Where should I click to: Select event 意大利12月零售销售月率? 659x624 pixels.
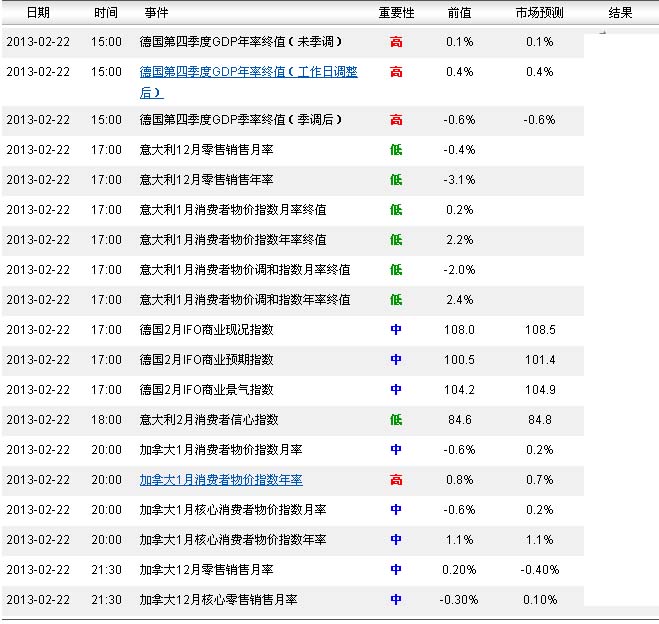pyautogui.click(x=206, y=150)
